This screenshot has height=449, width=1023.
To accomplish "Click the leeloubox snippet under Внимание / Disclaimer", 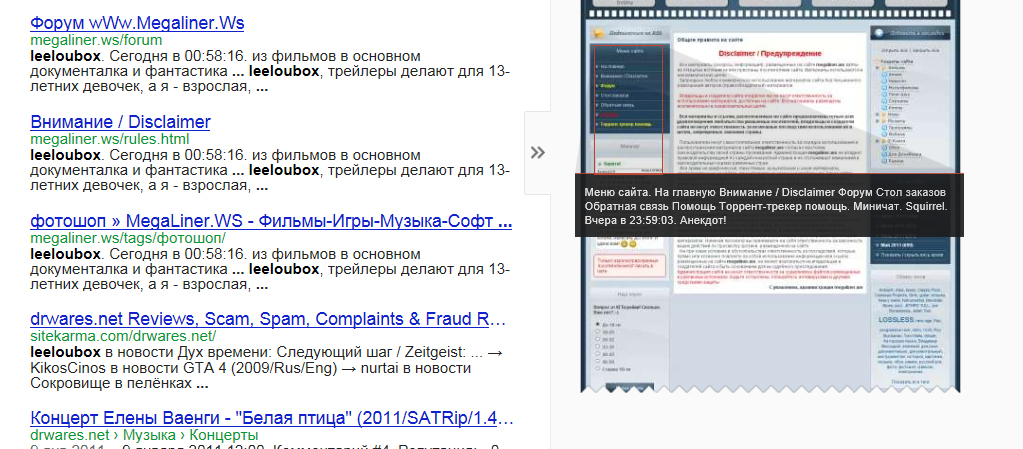I will pyautogui.click(x=270, y=170).
